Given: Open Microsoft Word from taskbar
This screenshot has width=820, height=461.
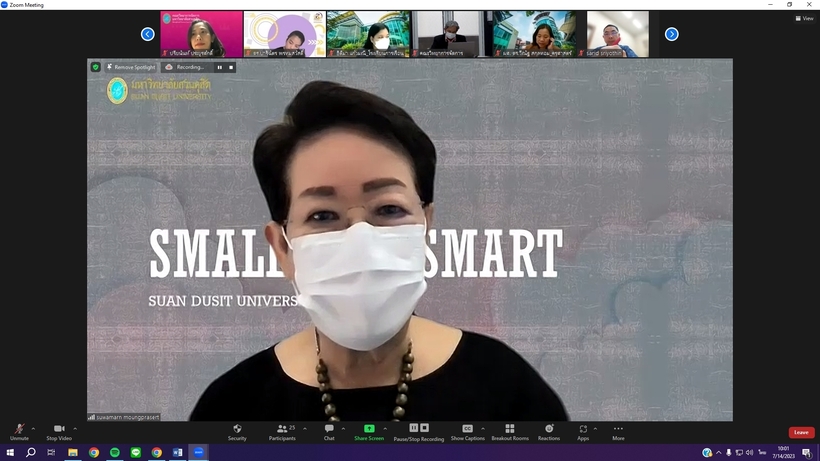Looking at the screenshot, I should [177, 452].
